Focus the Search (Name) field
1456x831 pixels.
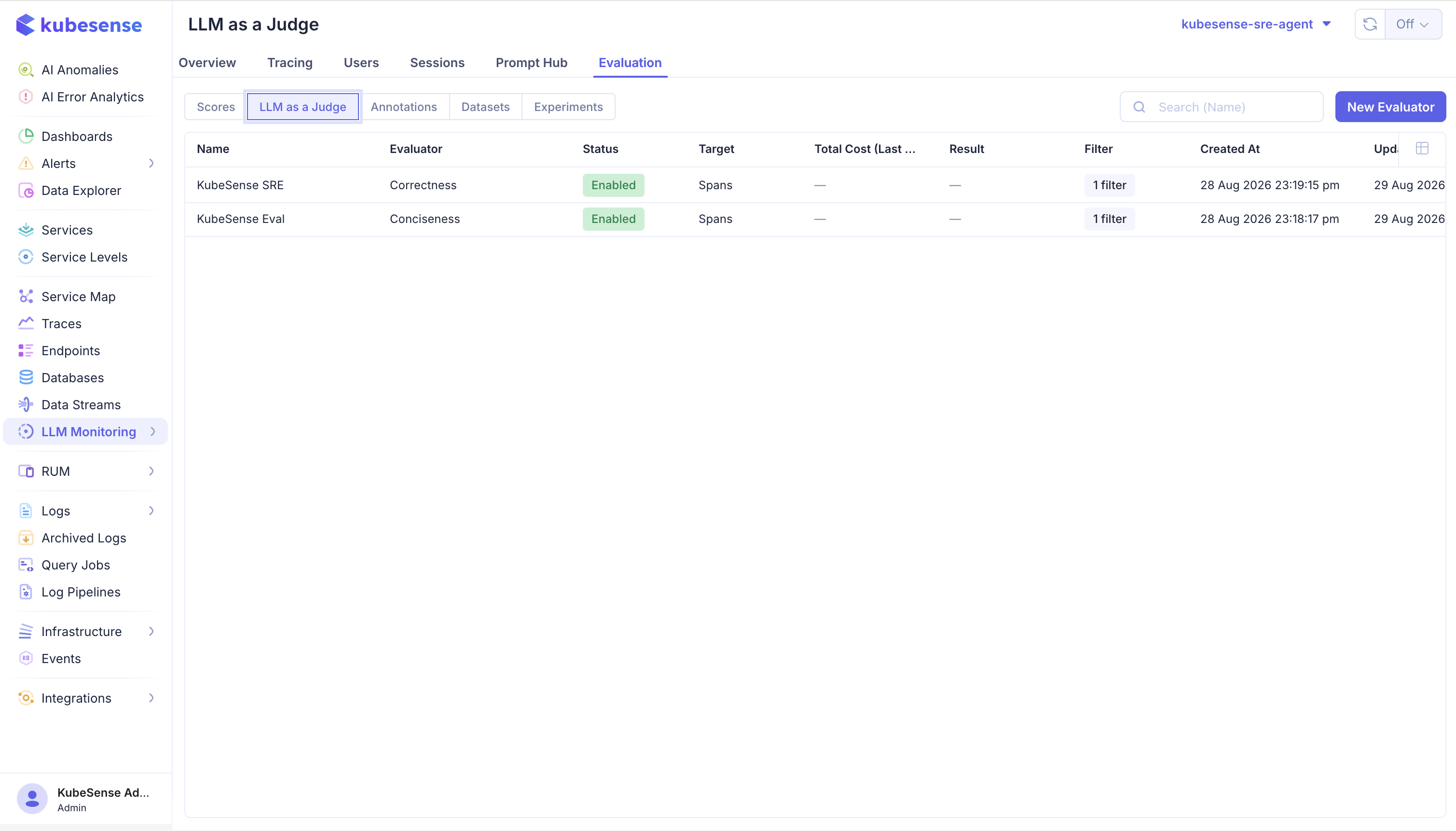coord(1222,107)
